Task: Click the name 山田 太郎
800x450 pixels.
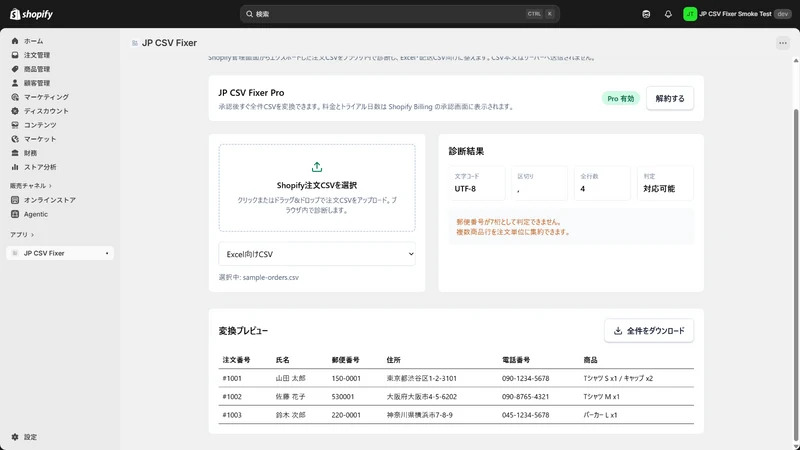Action: [291, 378]
